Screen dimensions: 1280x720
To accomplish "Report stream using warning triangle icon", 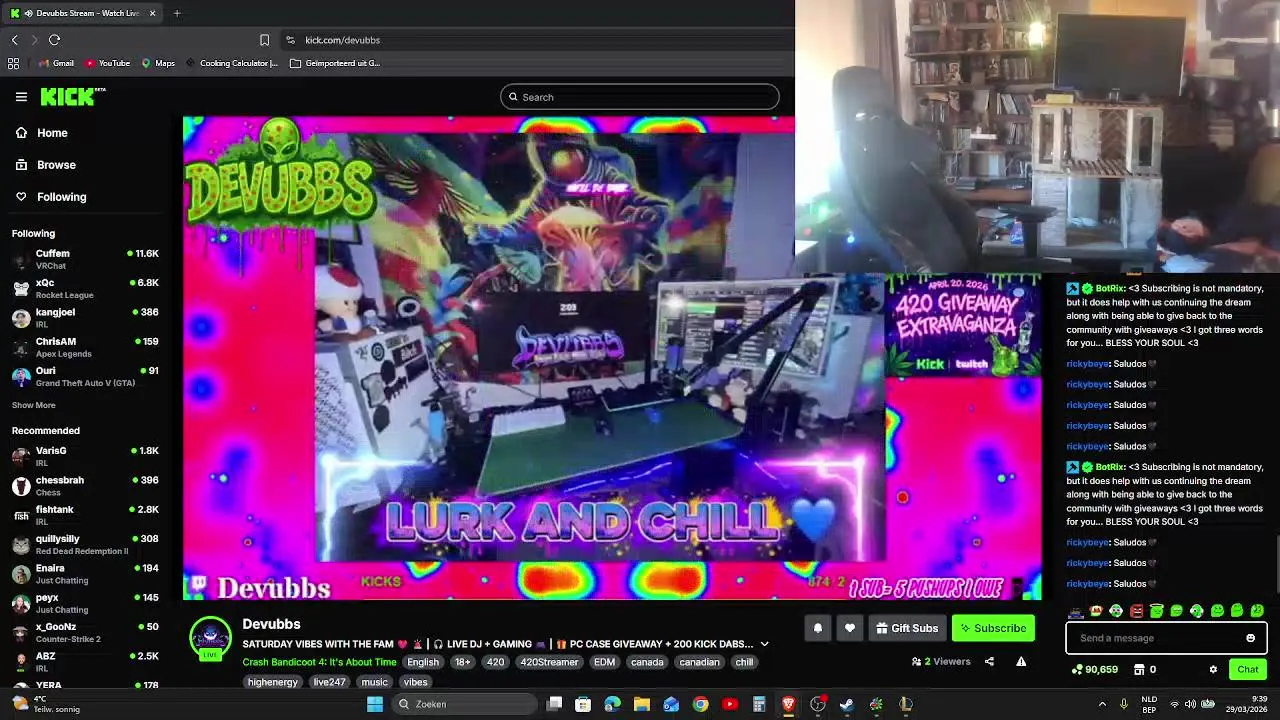I will tap(1021, 661).
